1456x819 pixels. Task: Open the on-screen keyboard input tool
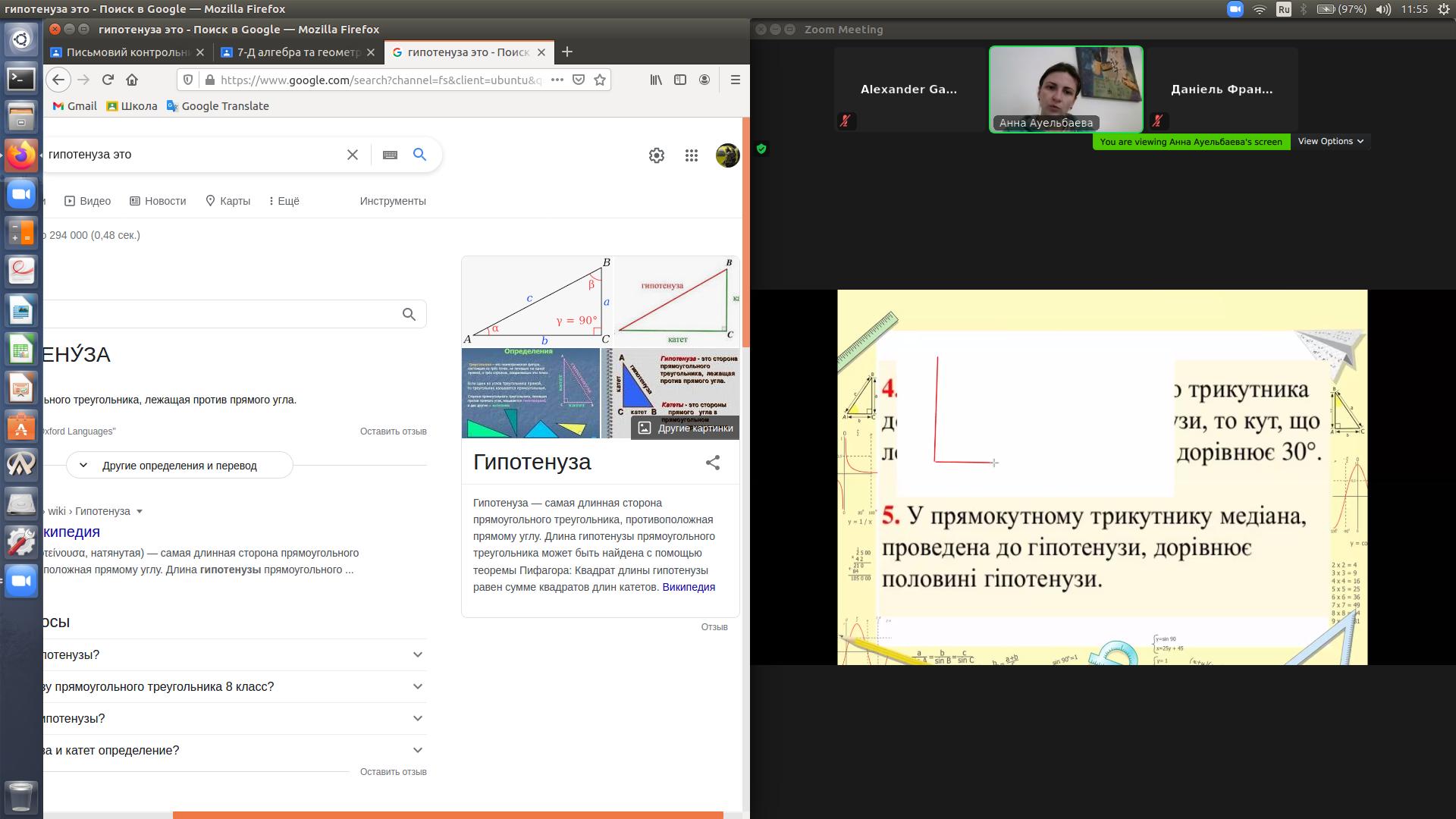[x=390, y=155]
